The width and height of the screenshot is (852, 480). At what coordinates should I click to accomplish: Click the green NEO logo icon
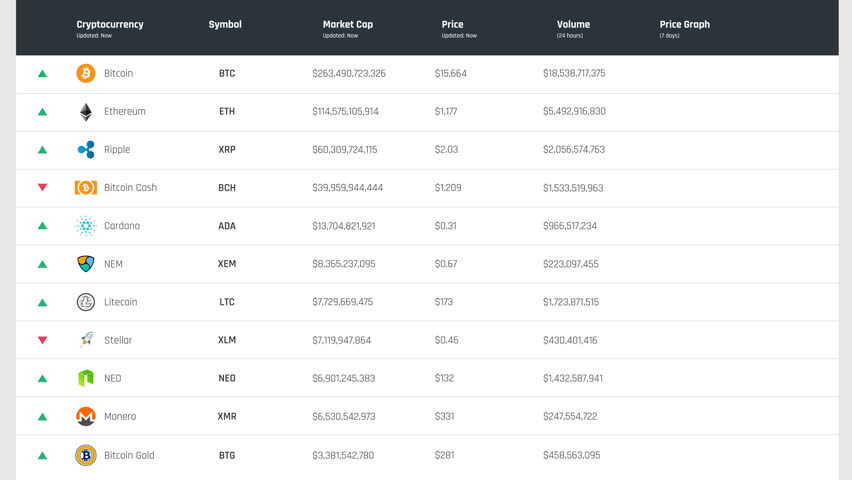[x=86, y=378]
